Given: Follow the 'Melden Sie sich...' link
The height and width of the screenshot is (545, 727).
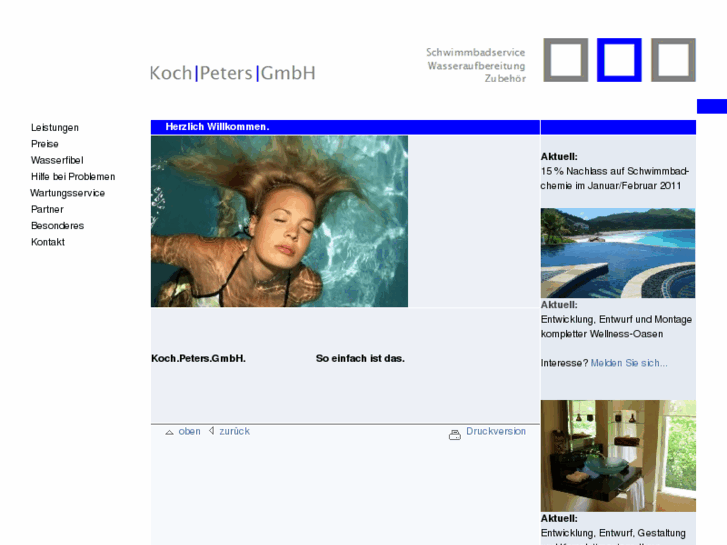Looking at the screenshot, I should [629, 363].
